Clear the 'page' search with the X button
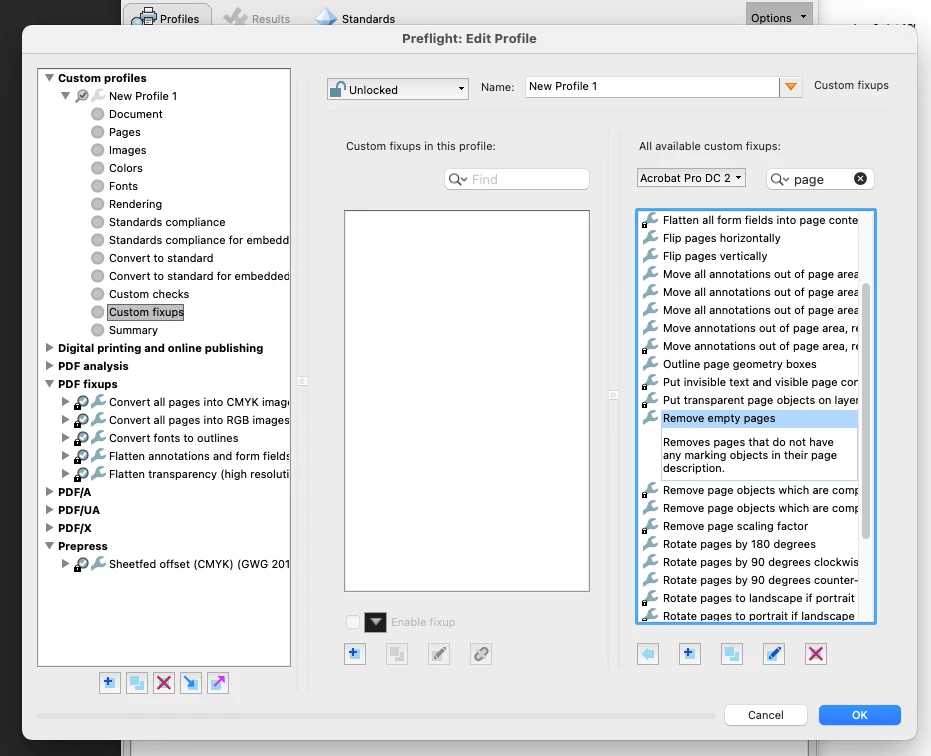 point(860,179)
